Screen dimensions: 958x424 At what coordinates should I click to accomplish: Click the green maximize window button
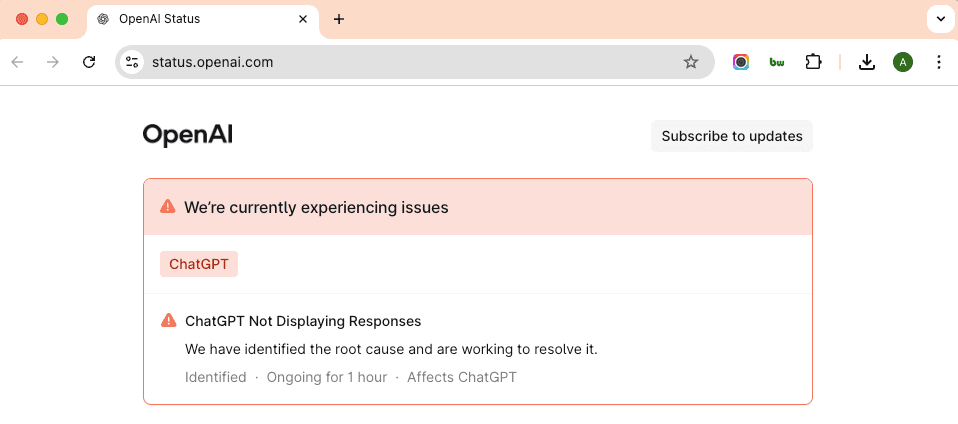[62, 19]
